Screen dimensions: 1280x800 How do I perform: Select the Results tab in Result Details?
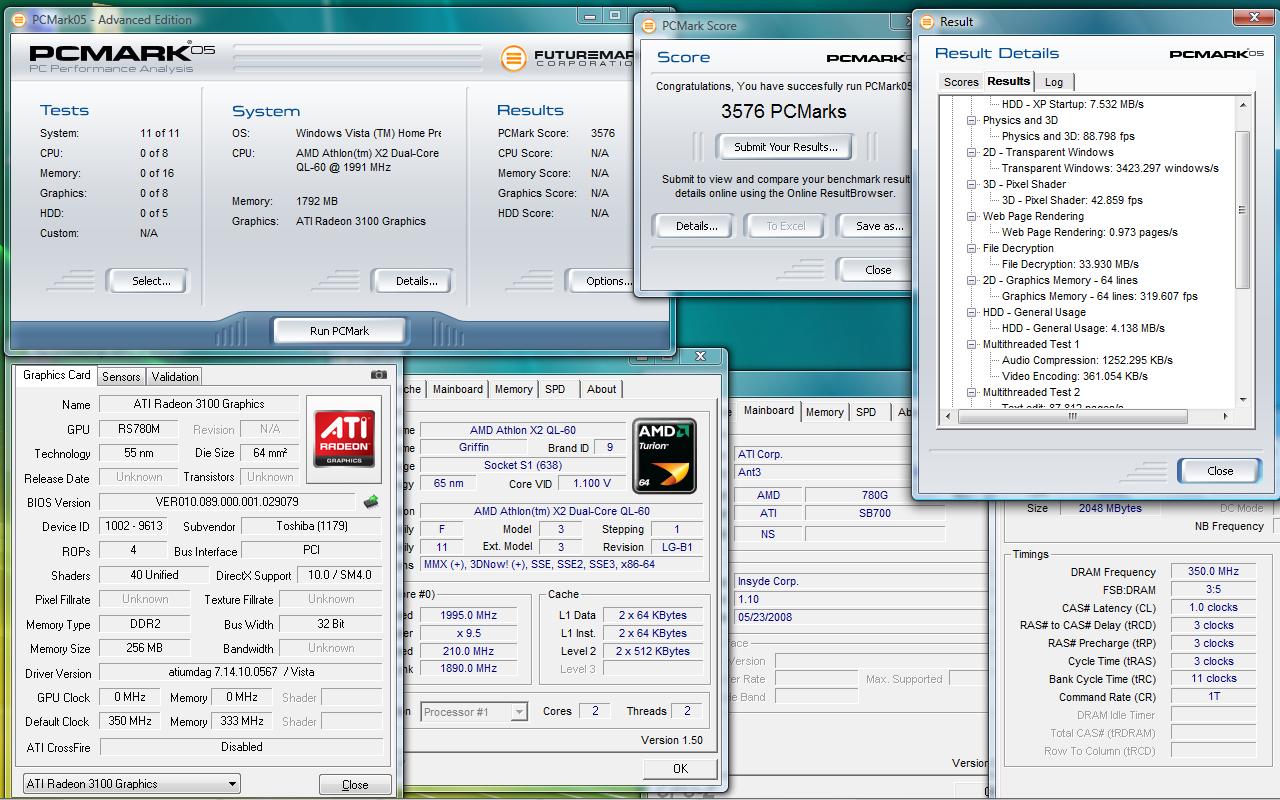pos(1008,81)
